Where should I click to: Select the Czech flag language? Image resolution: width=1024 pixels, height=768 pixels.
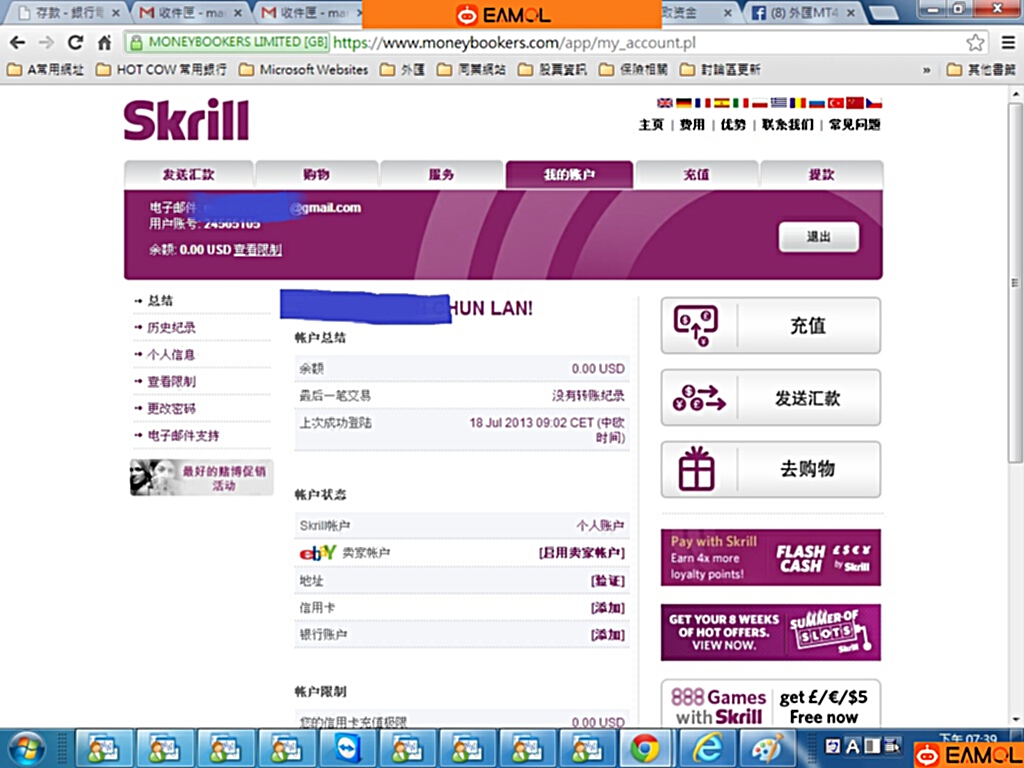[873, 103]
